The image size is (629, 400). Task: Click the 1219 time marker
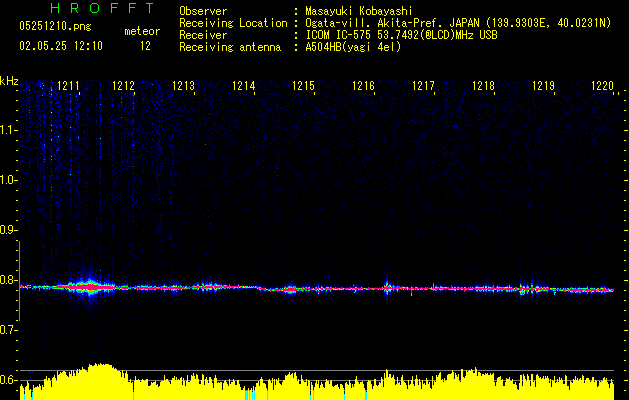point(543,86)
